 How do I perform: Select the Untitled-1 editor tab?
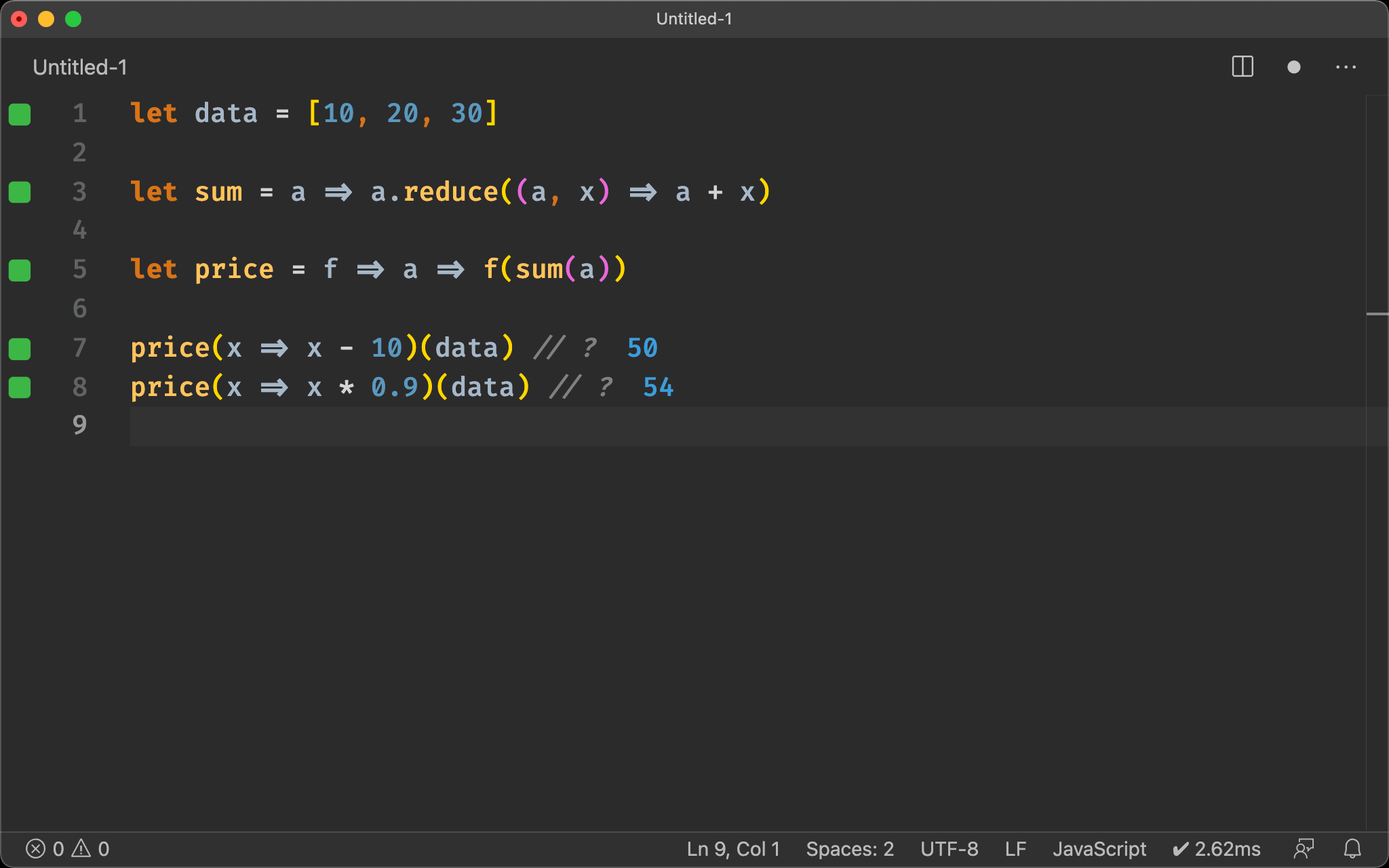click(80, 67)
